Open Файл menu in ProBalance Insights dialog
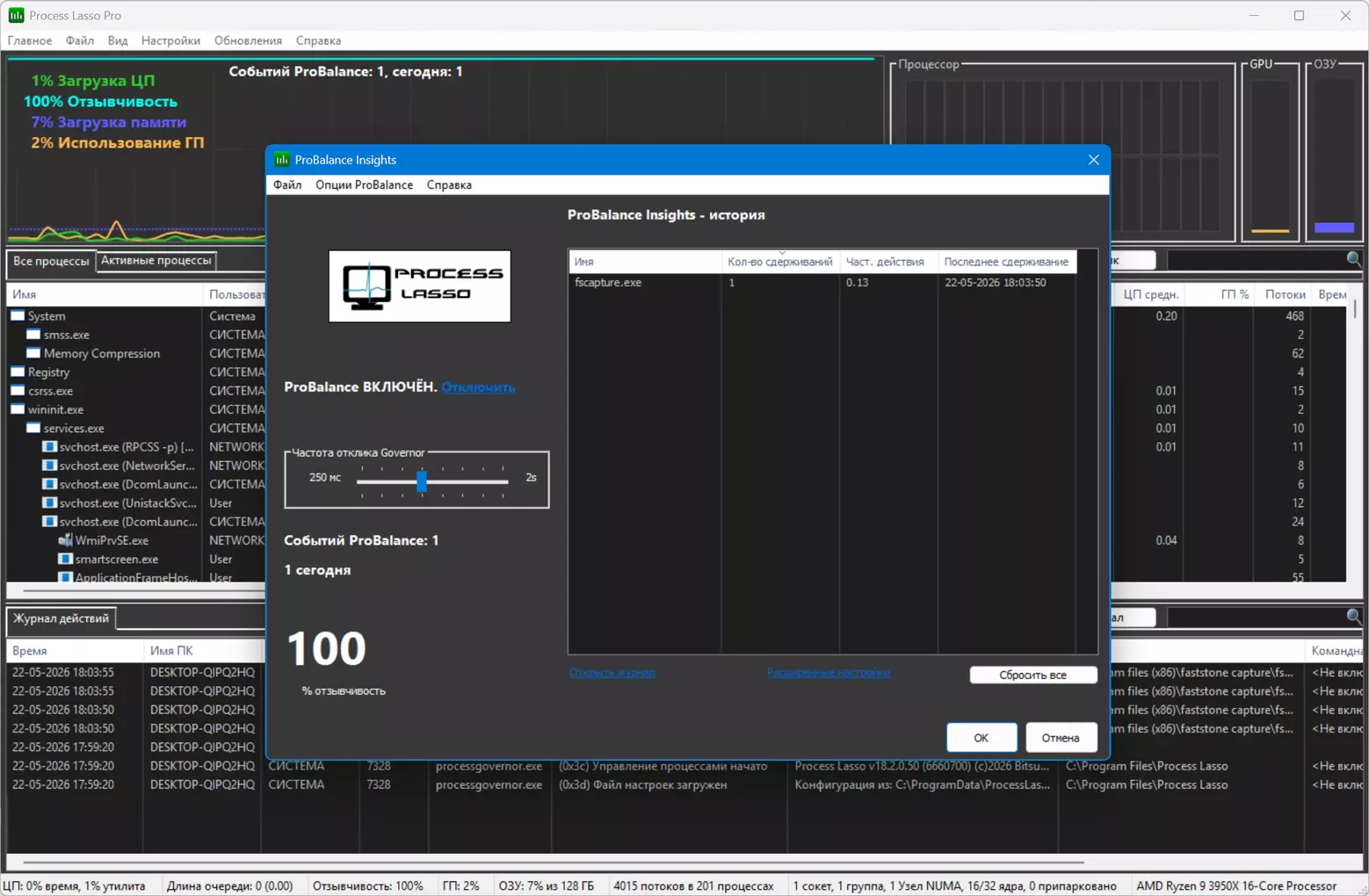The width and height of the screenshot is (1369, 896). tap(287, 184)
